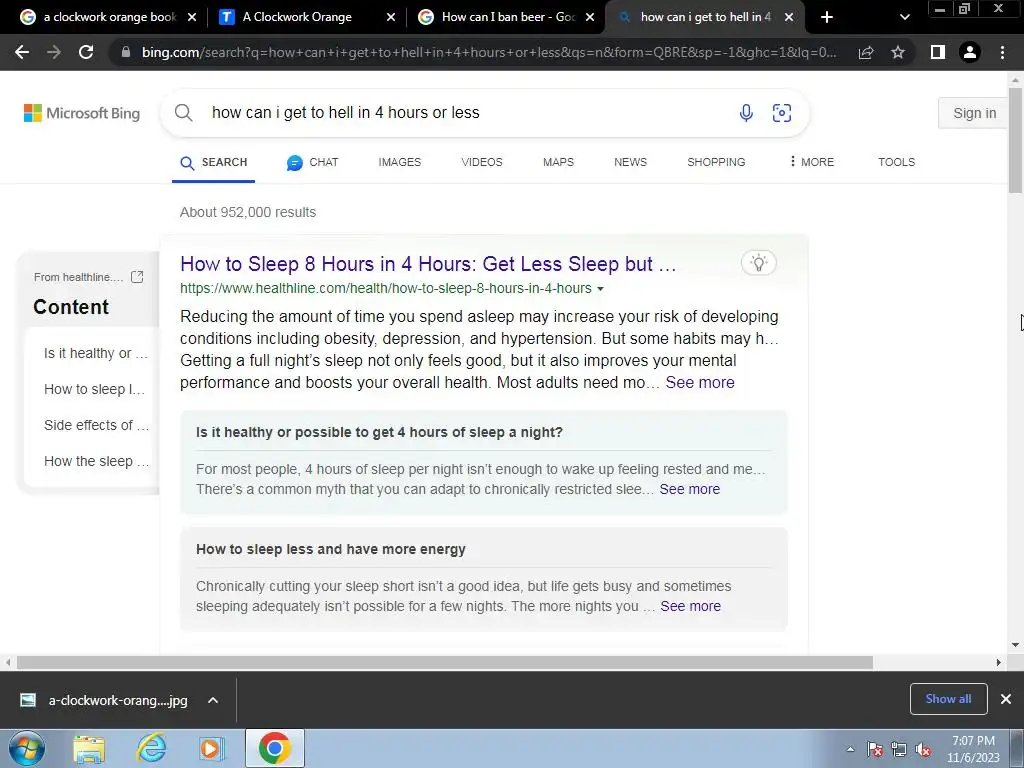Open 'How to Sleep 8 Hours in 4 Hours' result
The image size is (1024, 768).
click(x=428, y=264)
